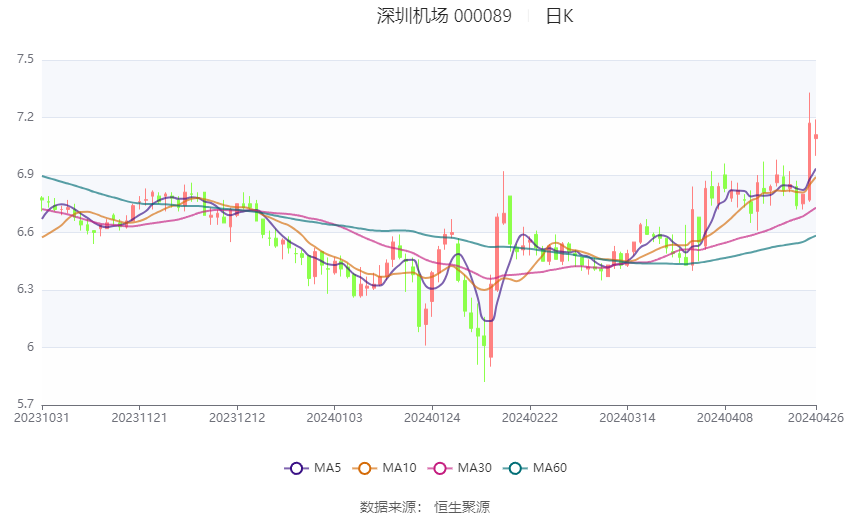Click the y-axis value 5.7
This screenshot has width=850, height=517.
tap(25, 404)
